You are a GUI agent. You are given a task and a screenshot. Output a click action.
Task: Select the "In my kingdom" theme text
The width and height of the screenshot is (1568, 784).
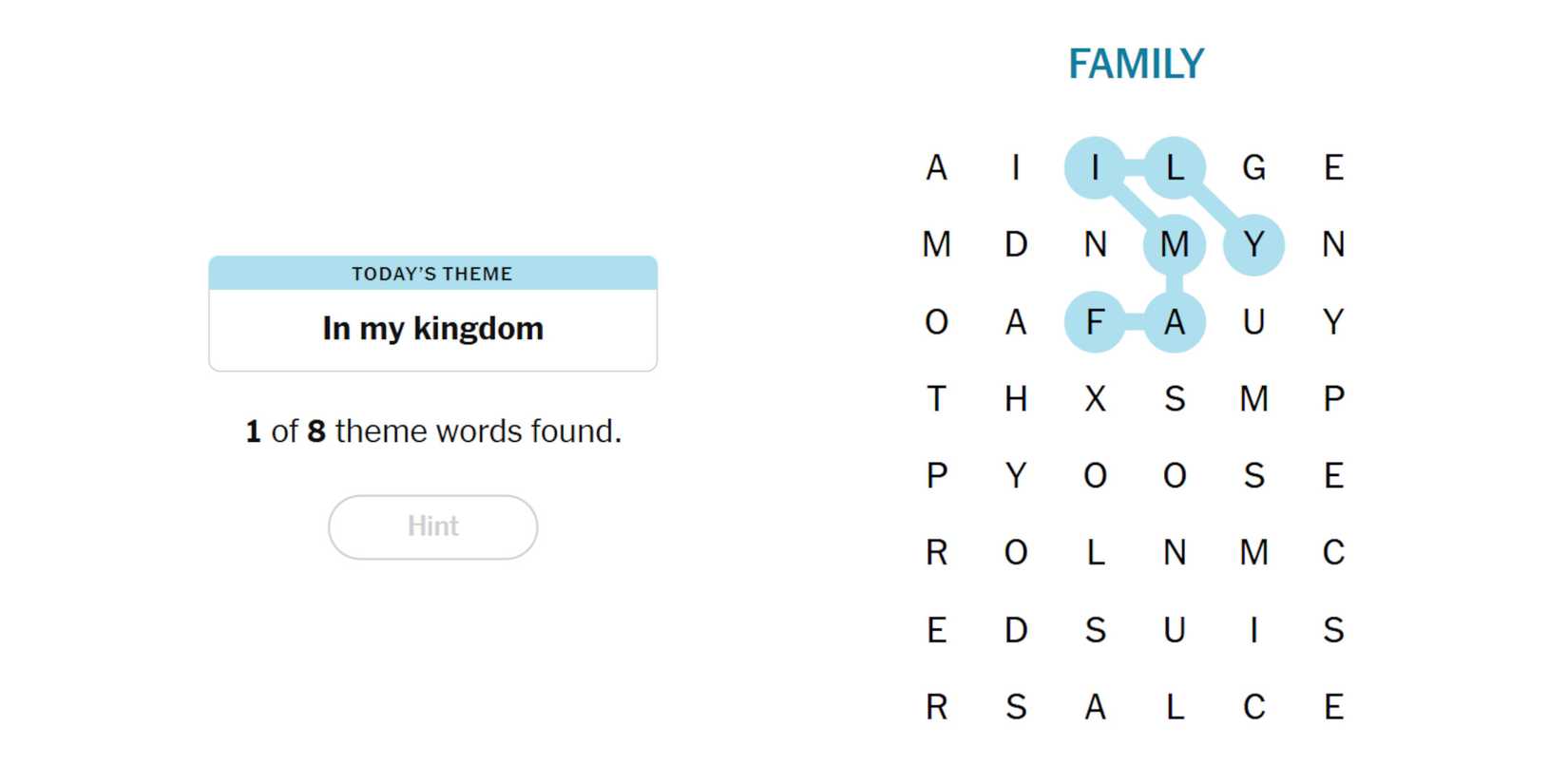(x=432, y=329)
